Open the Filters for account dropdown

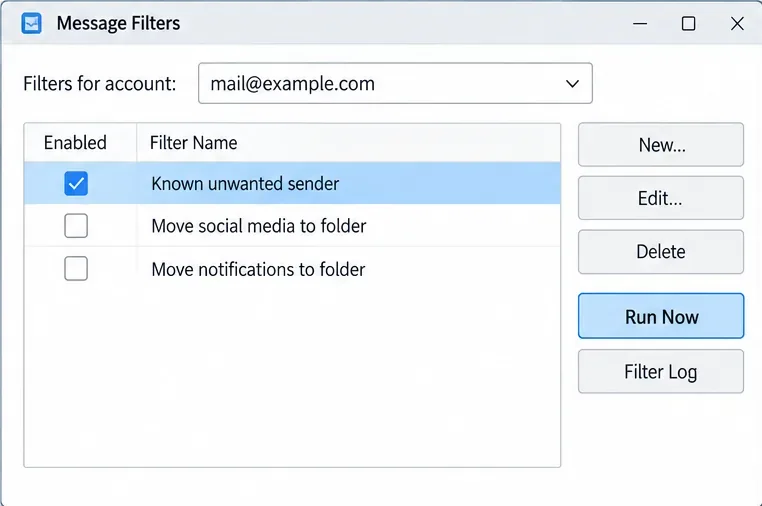coord(395,83)
